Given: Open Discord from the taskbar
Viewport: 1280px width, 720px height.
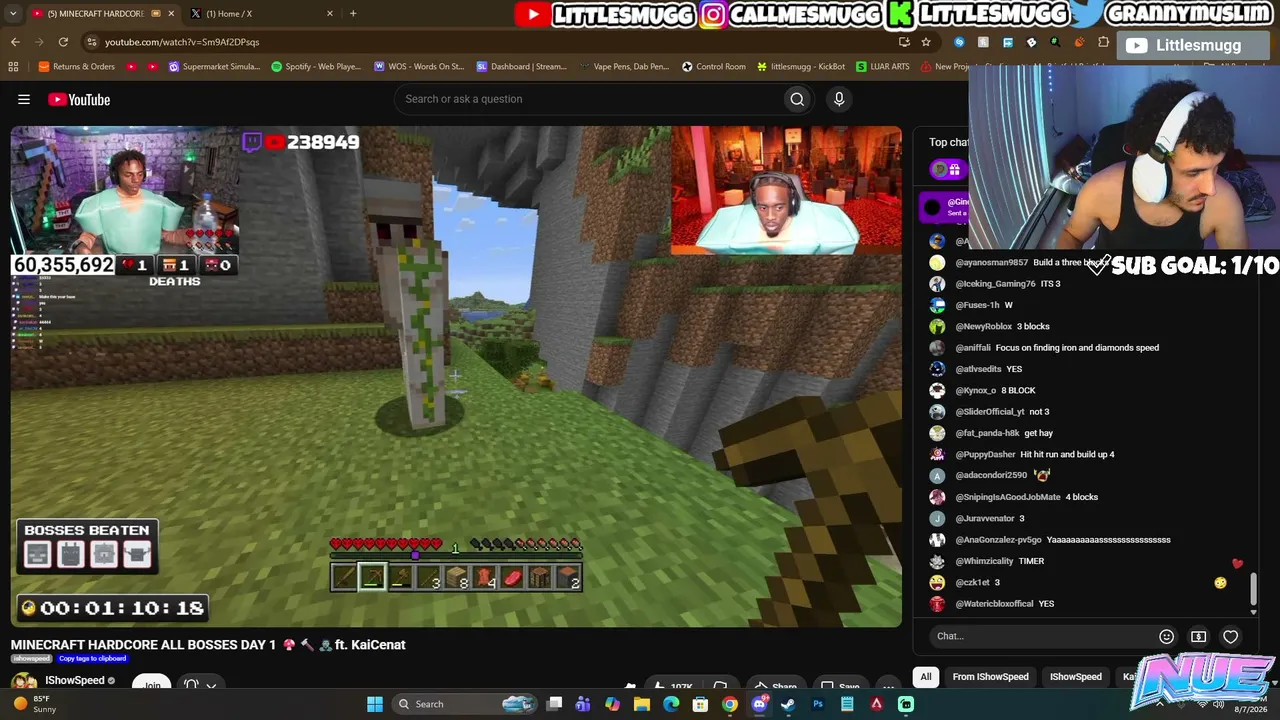Looking at the screenshot, I should 759,704.
